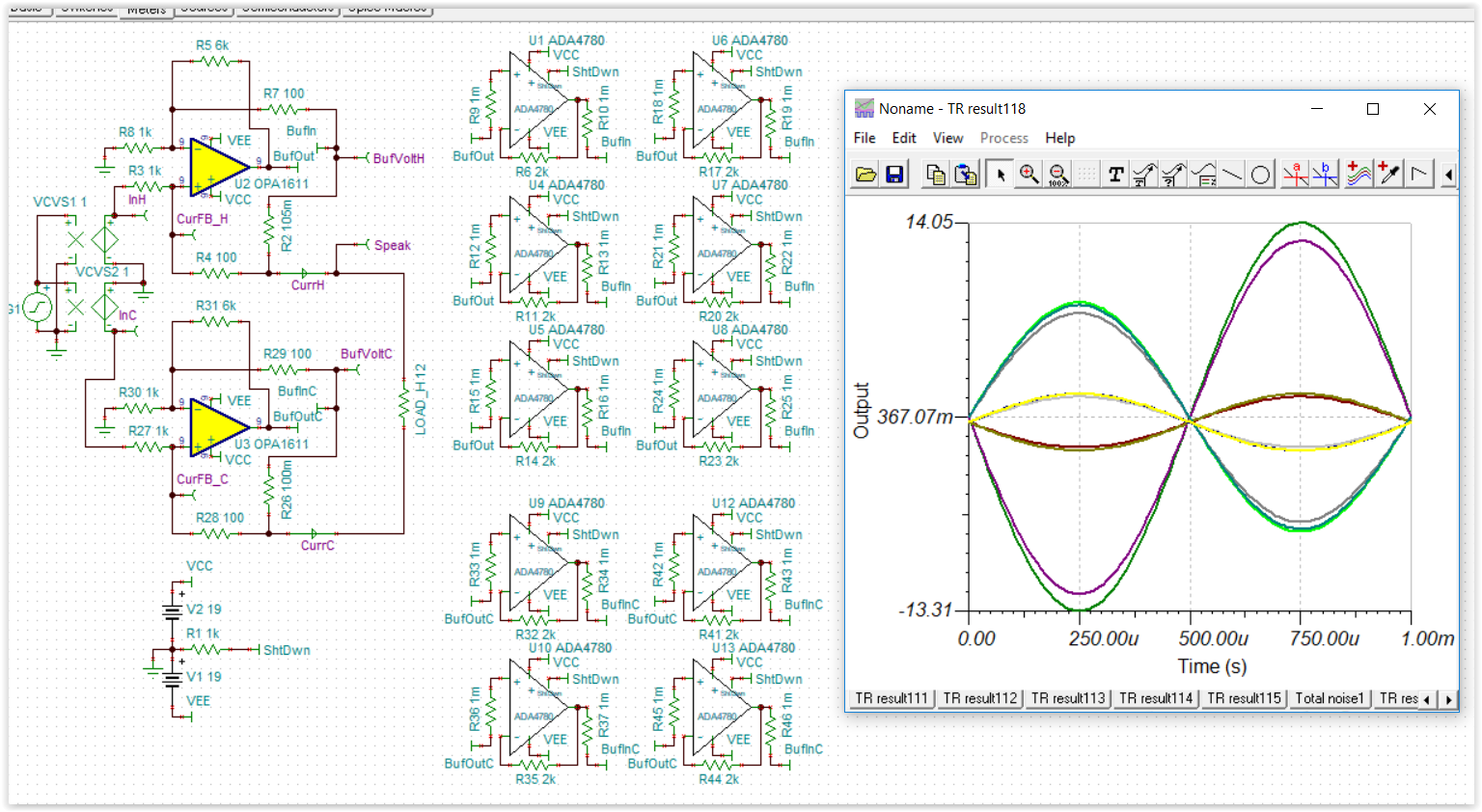Click the add curve eyedropper icon
This screenshot has width=1482, height=812.
(x=1388, y=175)
